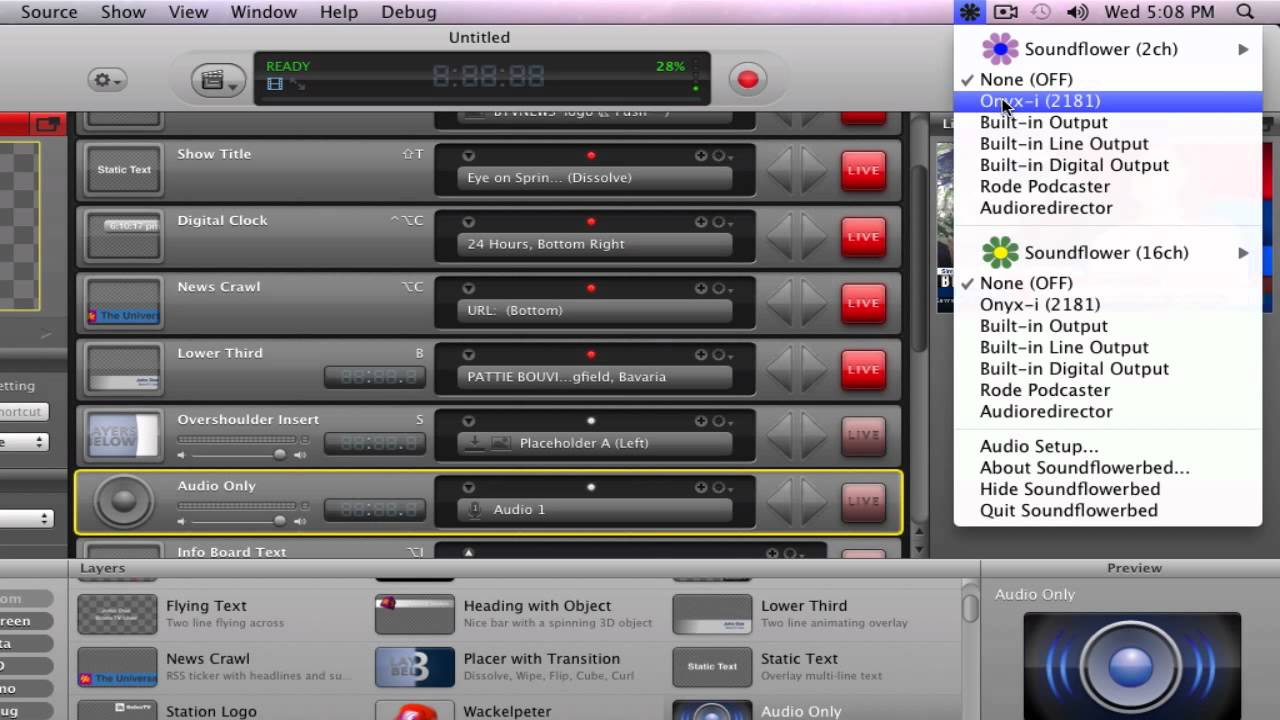1280x720 pixels.
Task: Click the image icon beside Placeholder A (Left)
Action: (x=501, y=443)
